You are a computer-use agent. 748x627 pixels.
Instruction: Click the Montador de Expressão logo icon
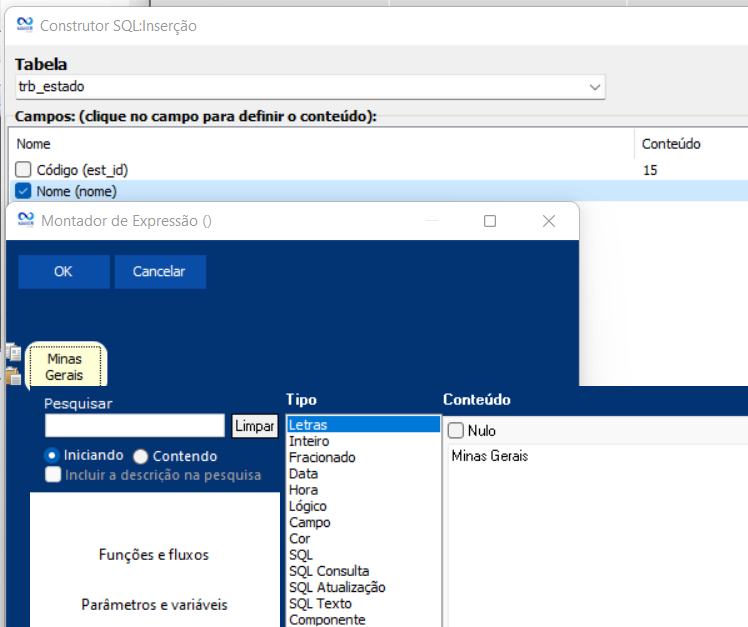click(25, 220)
